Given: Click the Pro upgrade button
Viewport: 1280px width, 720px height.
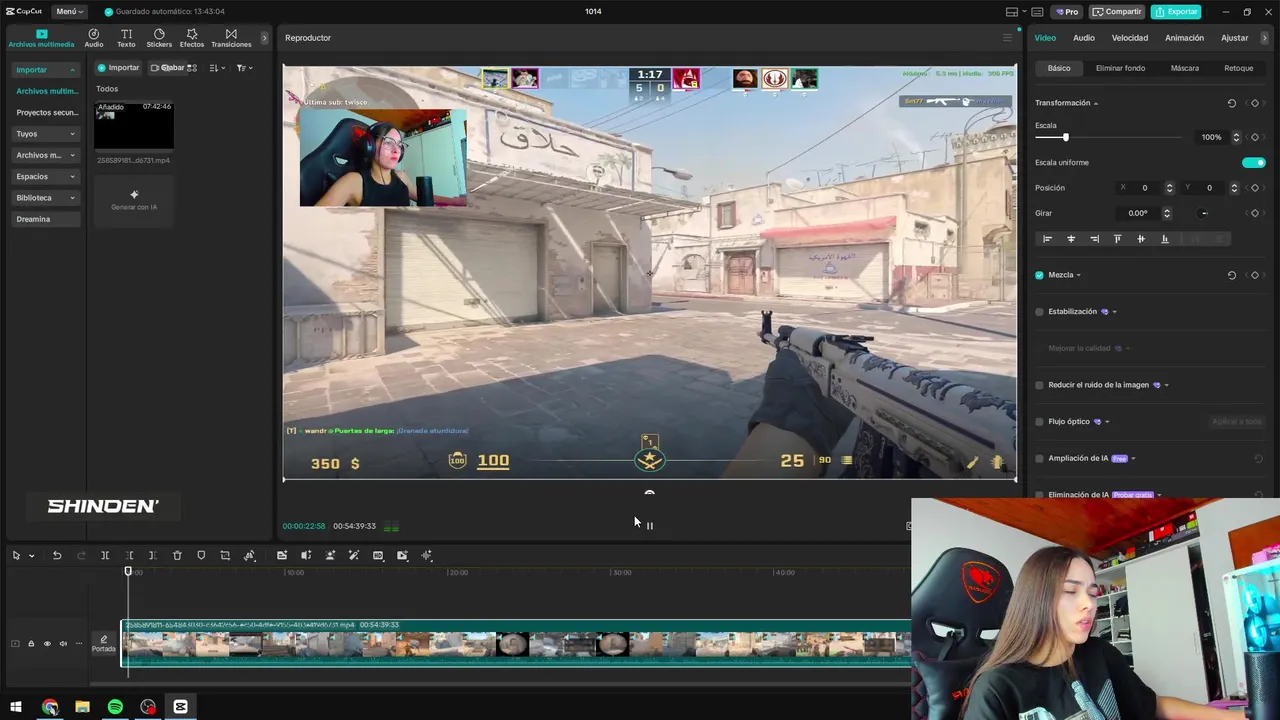Looking at the screenshot, I should [1067, 11].
